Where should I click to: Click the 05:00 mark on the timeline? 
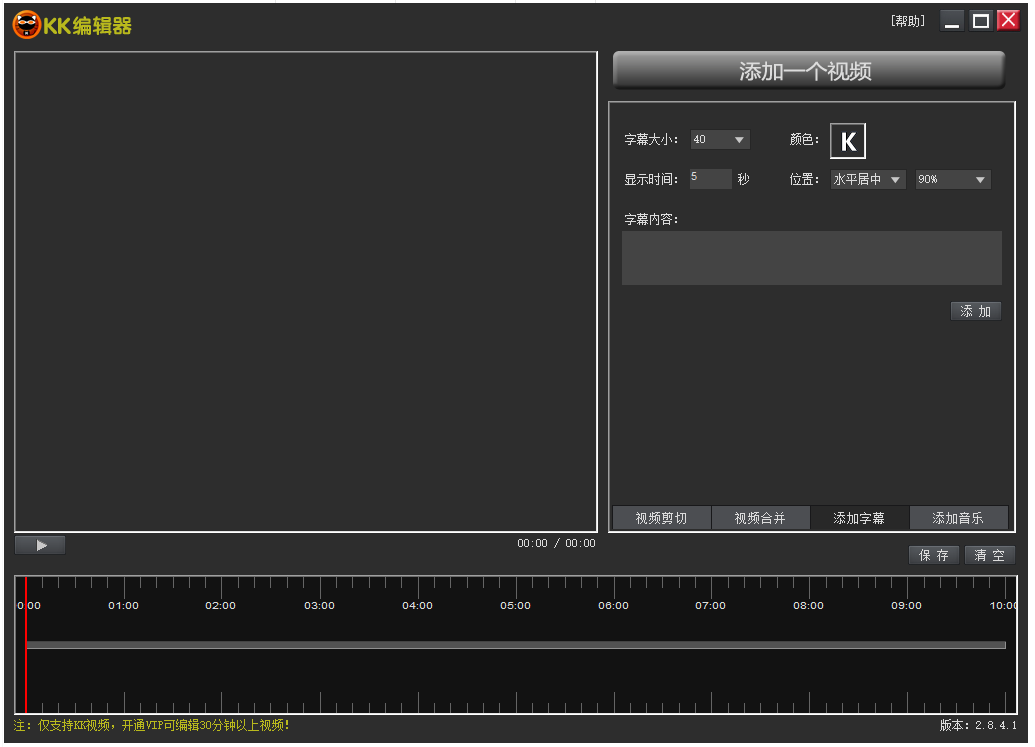tap(515, 605)
